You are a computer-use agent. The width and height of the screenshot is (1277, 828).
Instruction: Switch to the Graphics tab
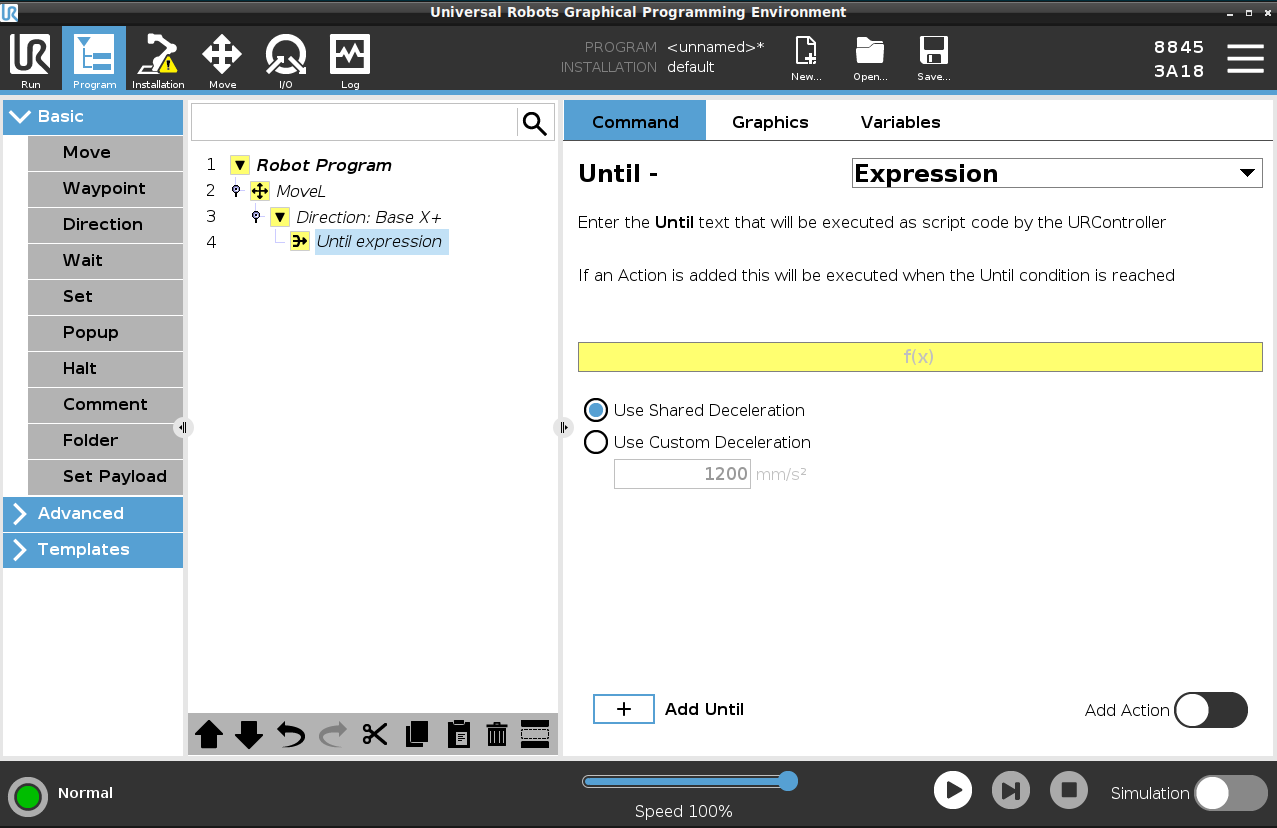click(x=770, y=122)
